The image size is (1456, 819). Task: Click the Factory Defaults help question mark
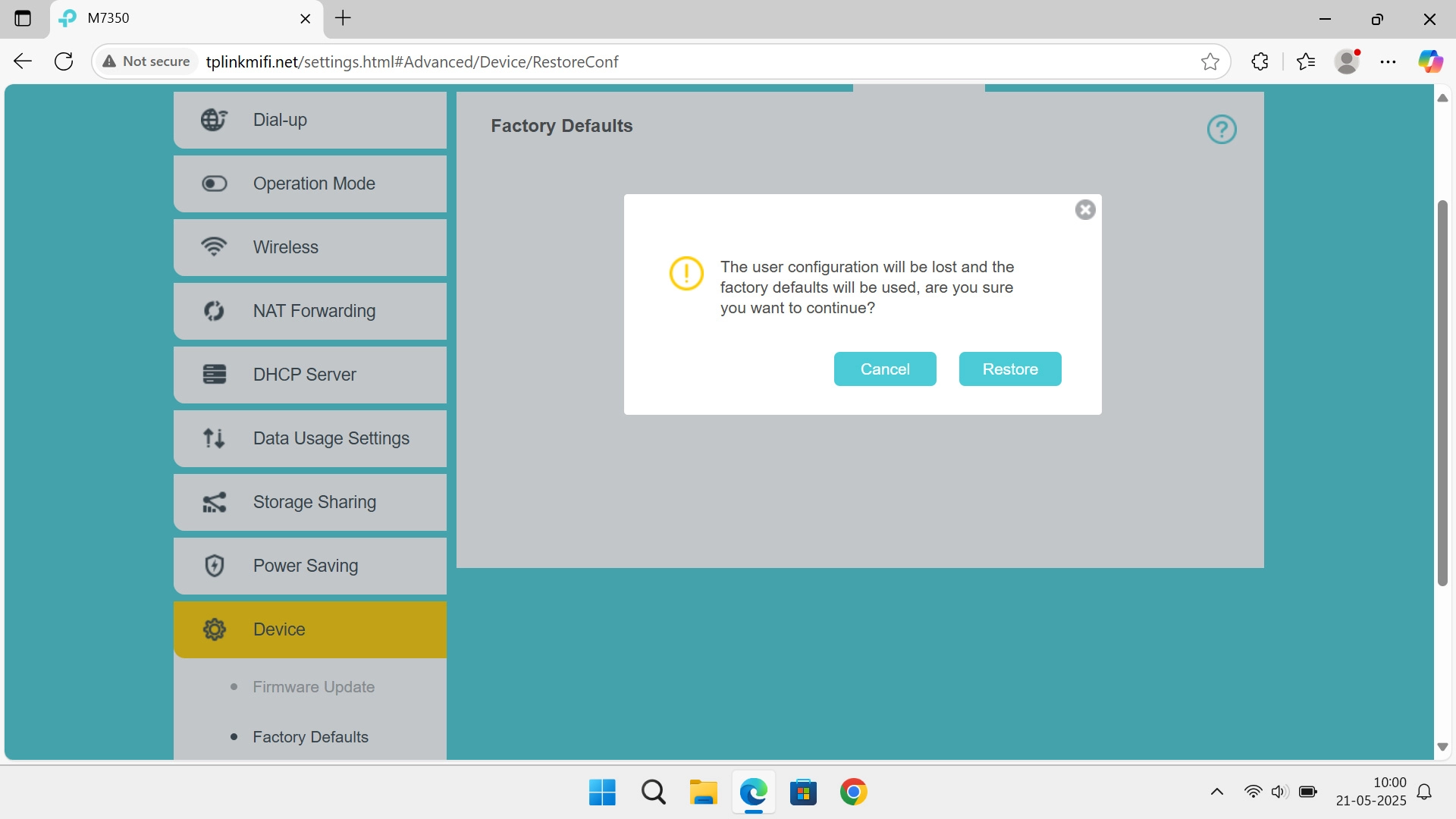pos(1221,129)
